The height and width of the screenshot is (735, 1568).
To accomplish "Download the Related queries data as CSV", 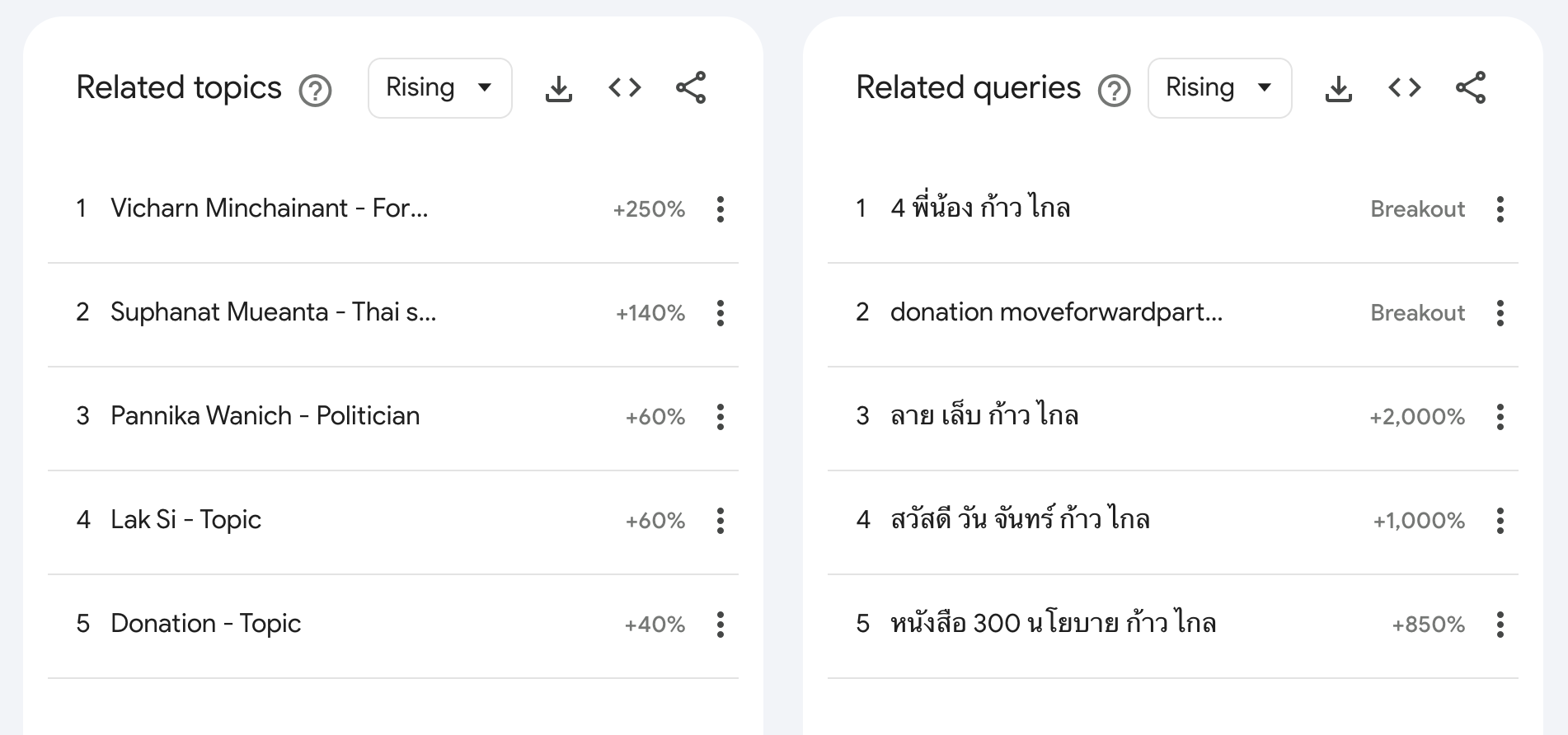I will pyautogui.click(x=1339, y=88).
